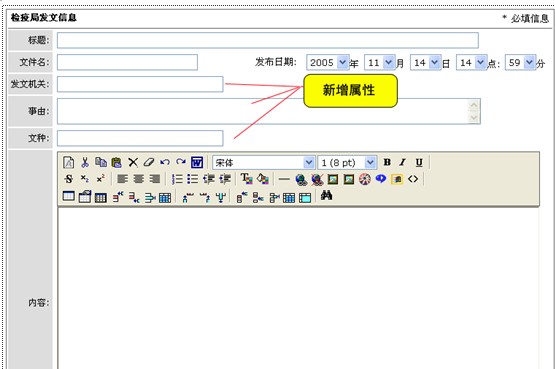555x369 pixels.
Task: Click the 事由 scrollbar down arrow
Action: click(474, 117)
